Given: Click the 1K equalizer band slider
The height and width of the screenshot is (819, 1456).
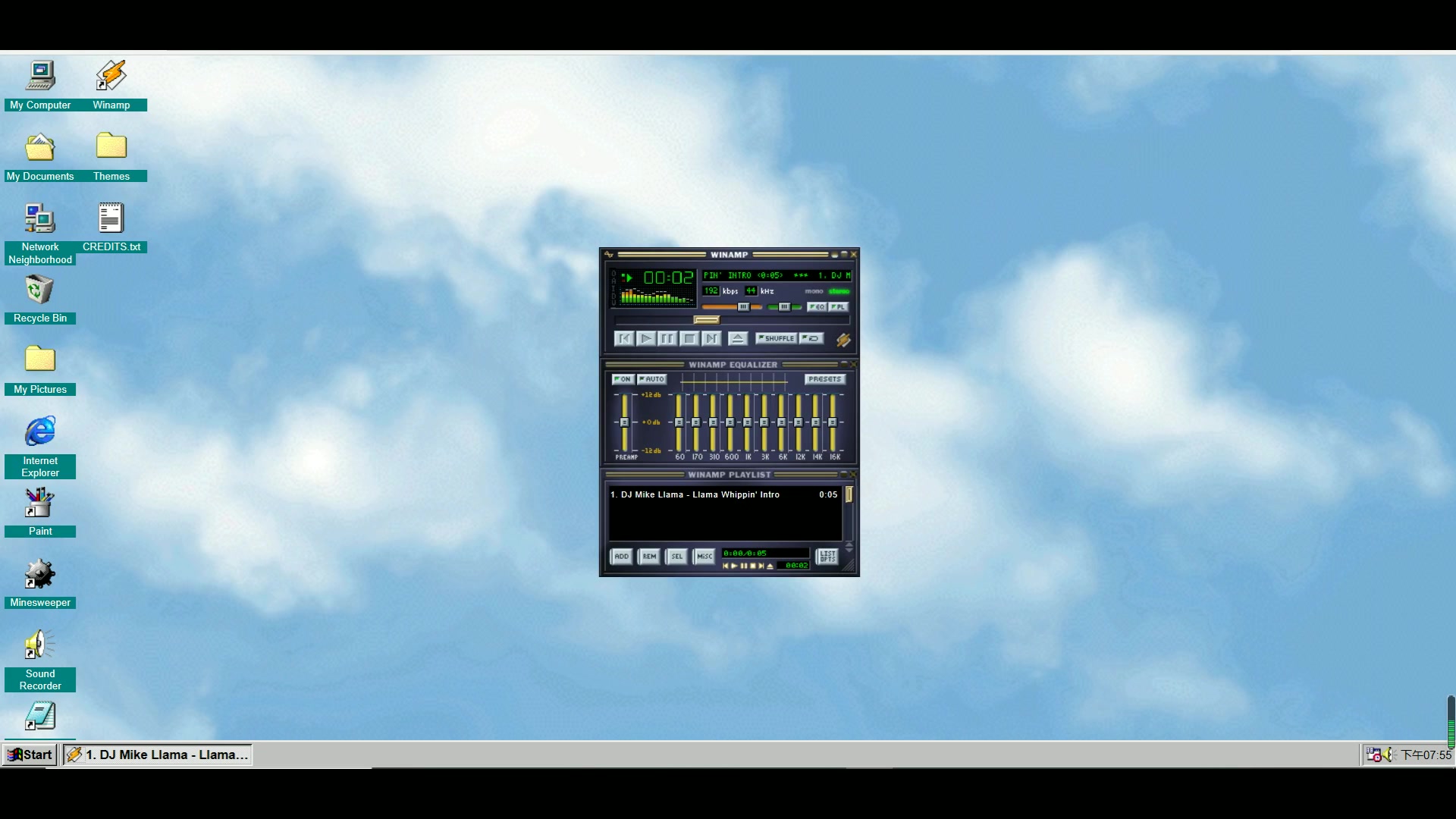Looking at the screenshot, I should (747, 422).
